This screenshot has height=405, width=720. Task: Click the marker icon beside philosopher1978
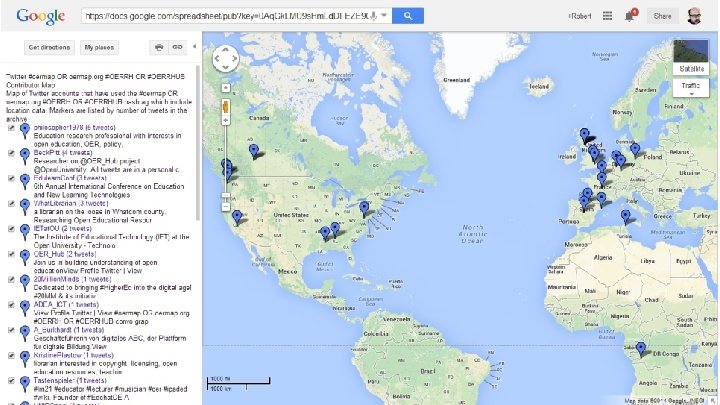pyautogui.click(x=25, y=131)
